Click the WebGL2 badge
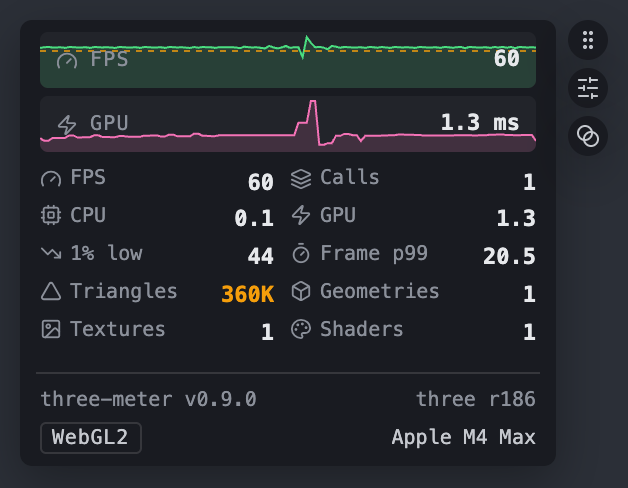Viewport: 628px width, 488px height. [x=91, y=438]
